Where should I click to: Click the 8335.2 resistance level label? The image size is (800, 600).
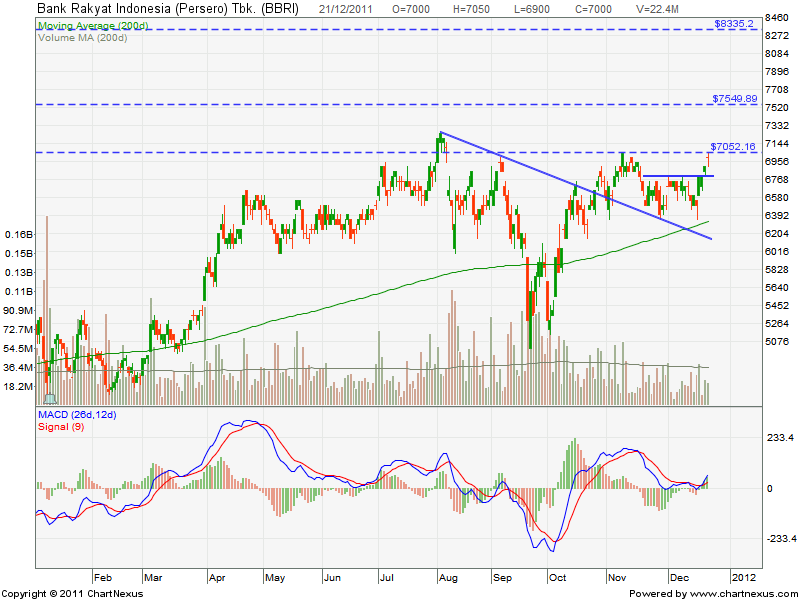click(x=734, y=22)
